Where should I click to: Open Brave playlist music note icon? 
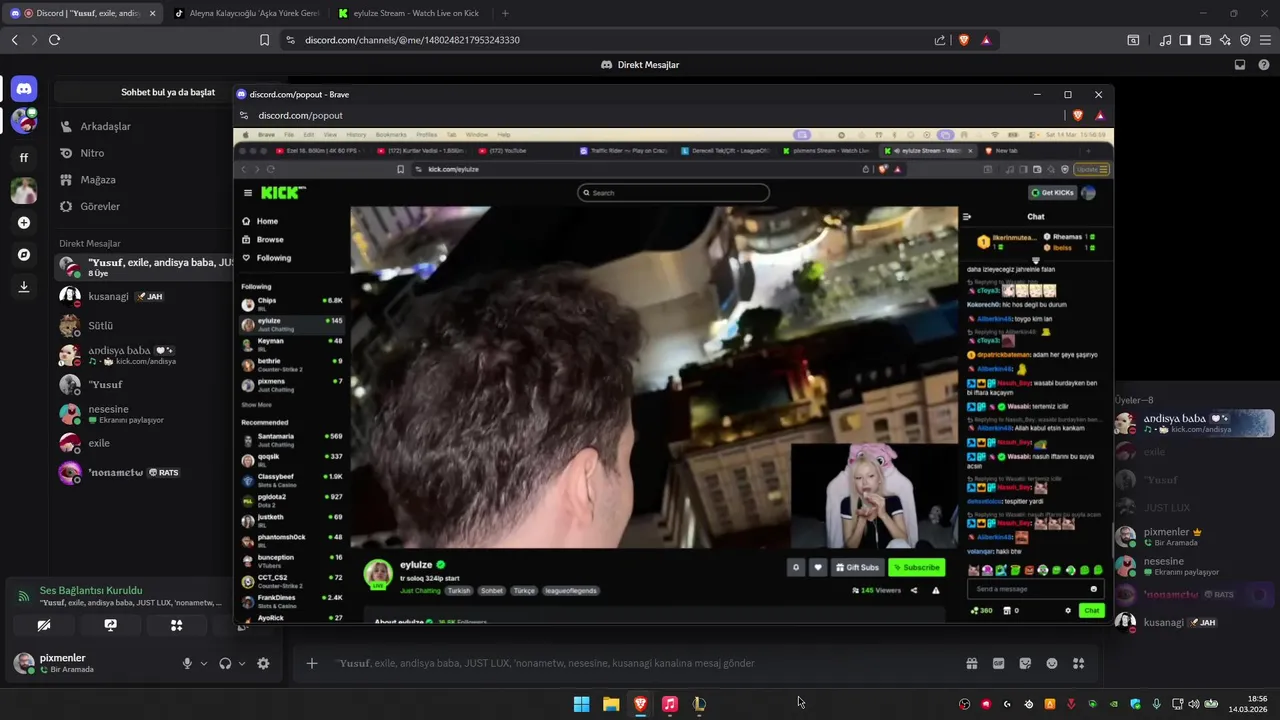(x=1165, y=40)
